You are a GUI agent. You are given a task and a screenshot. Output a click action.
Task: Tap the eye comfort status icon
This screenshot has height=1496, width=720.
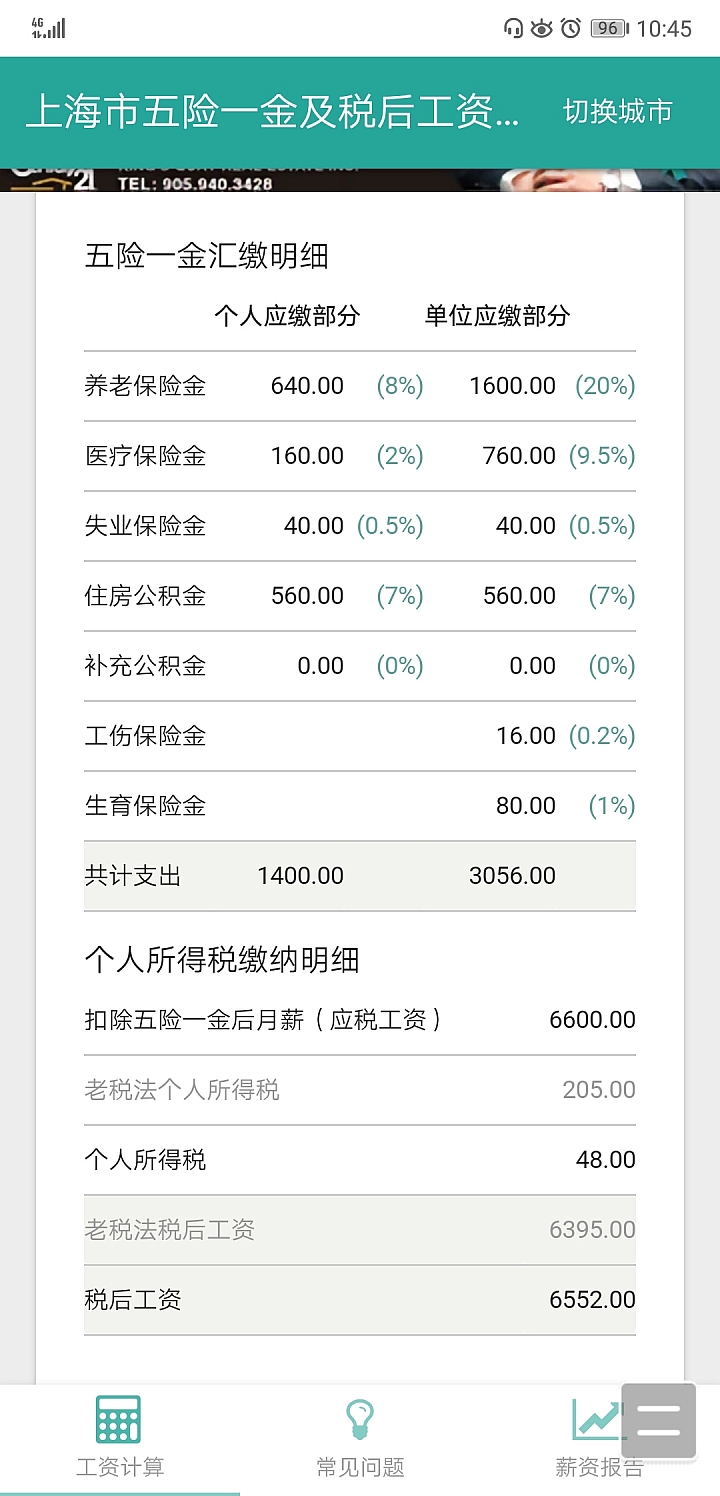click(x=541, y=28)
